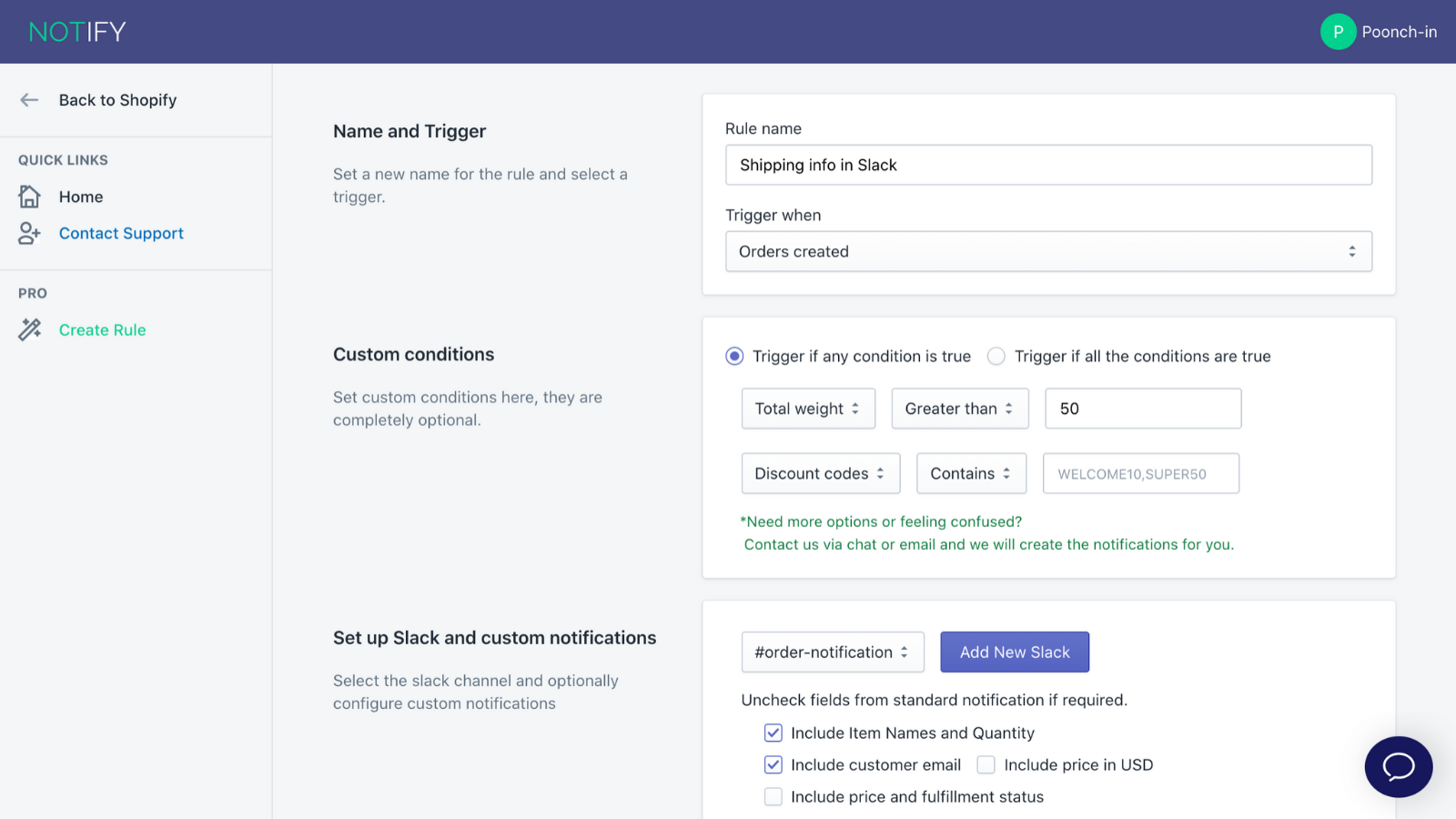Click the back arrow icon in sidebar
The width and height of the screenshot is (1456, 819).
pos(28,100)
